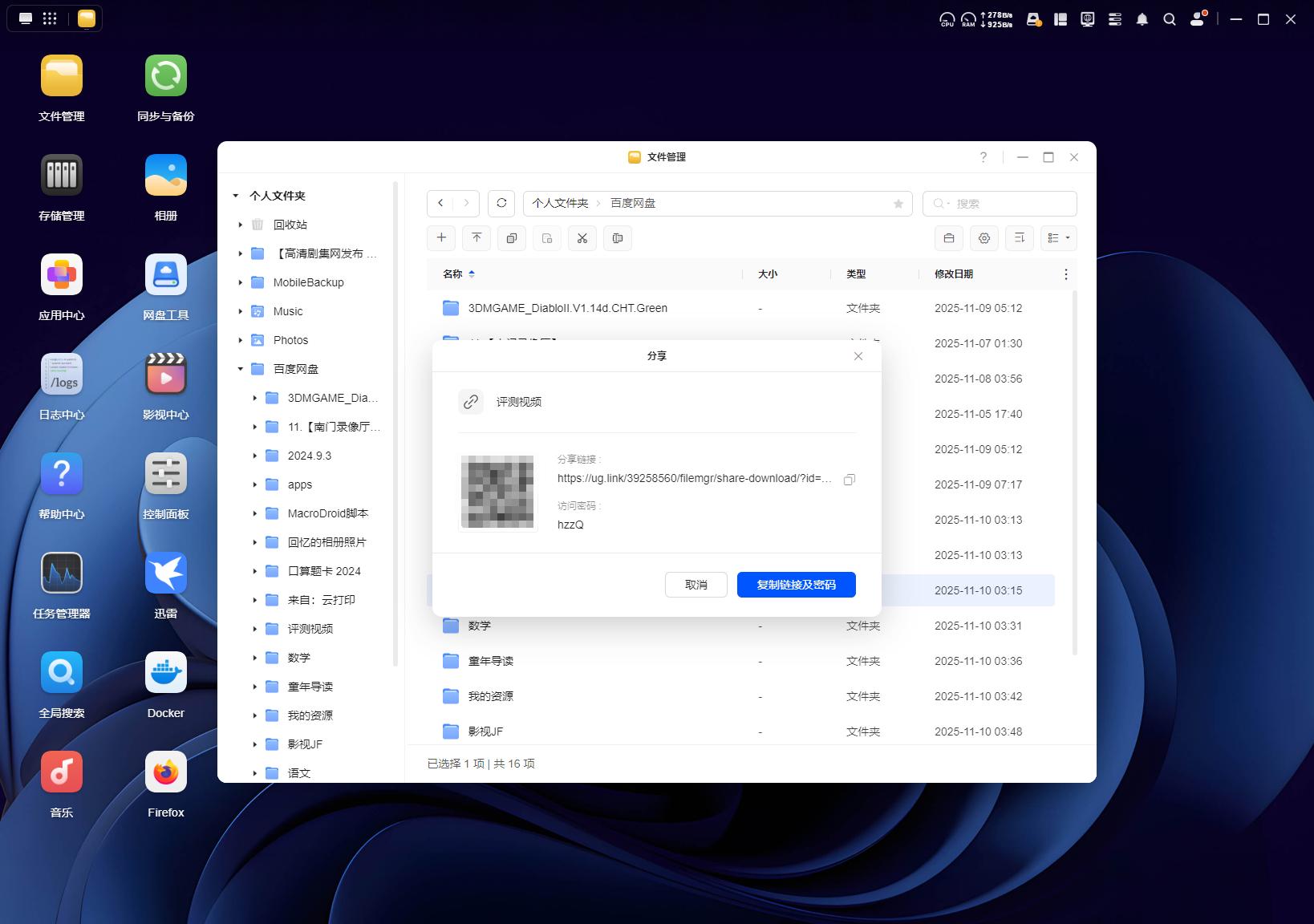
Task: Open the view mode dropdown
Action: point(1059,238)
